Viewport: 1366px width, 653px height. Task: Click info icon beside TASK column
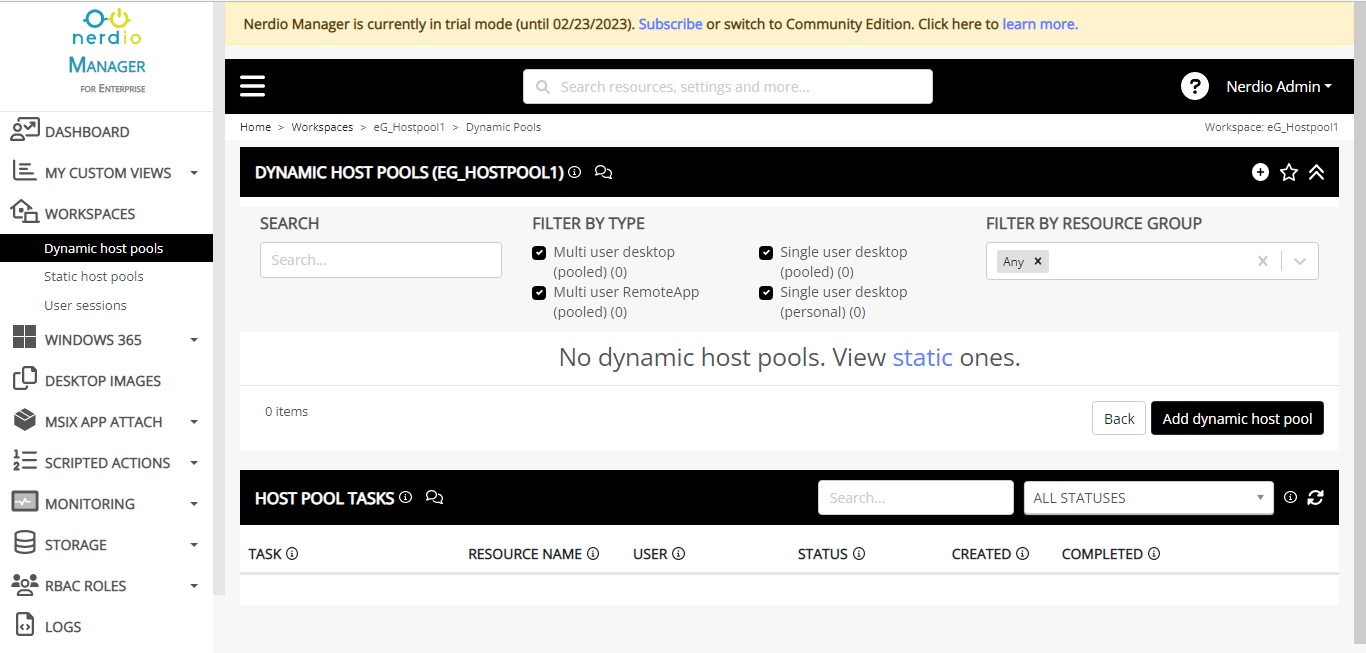292,554
